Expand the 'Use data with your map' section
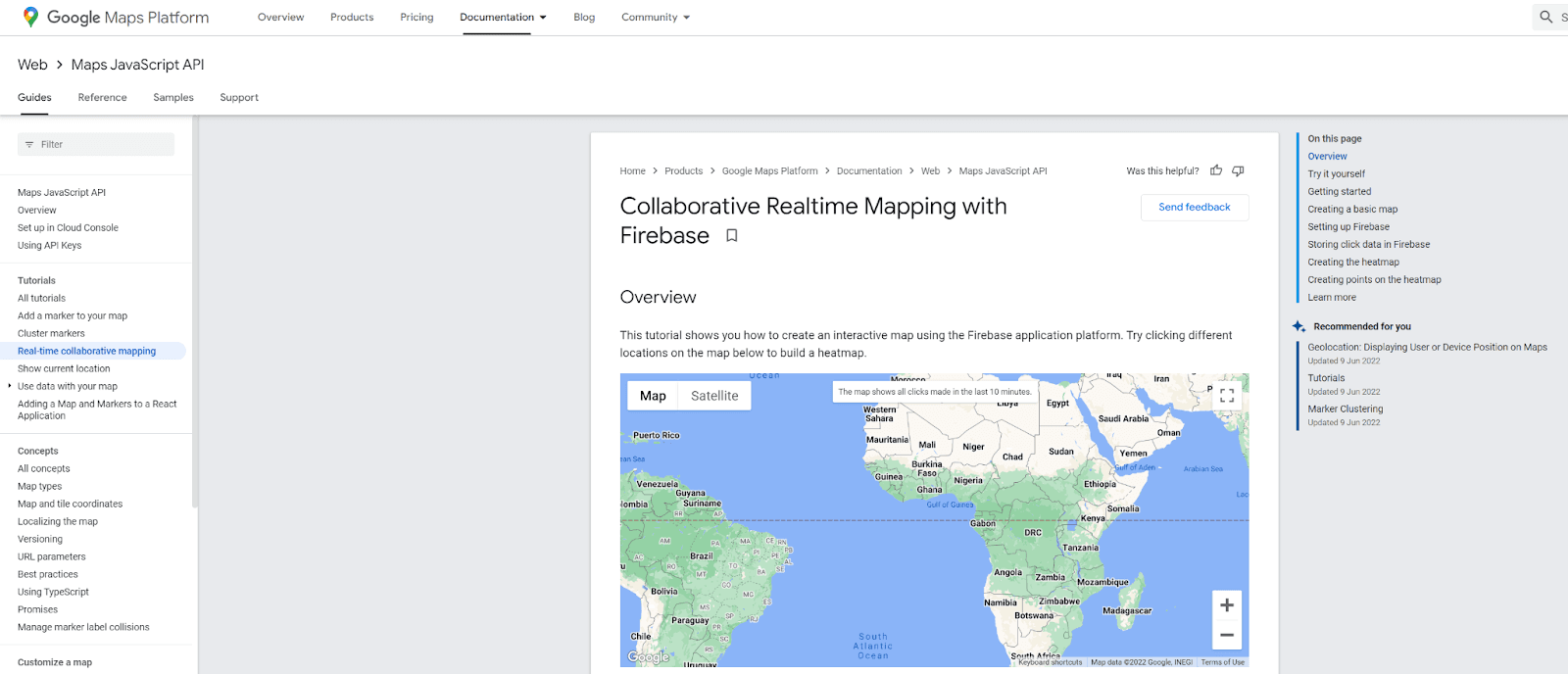The height and width of the screenshot is (674, 1568). pyautogui.click(x=10, y=386)
